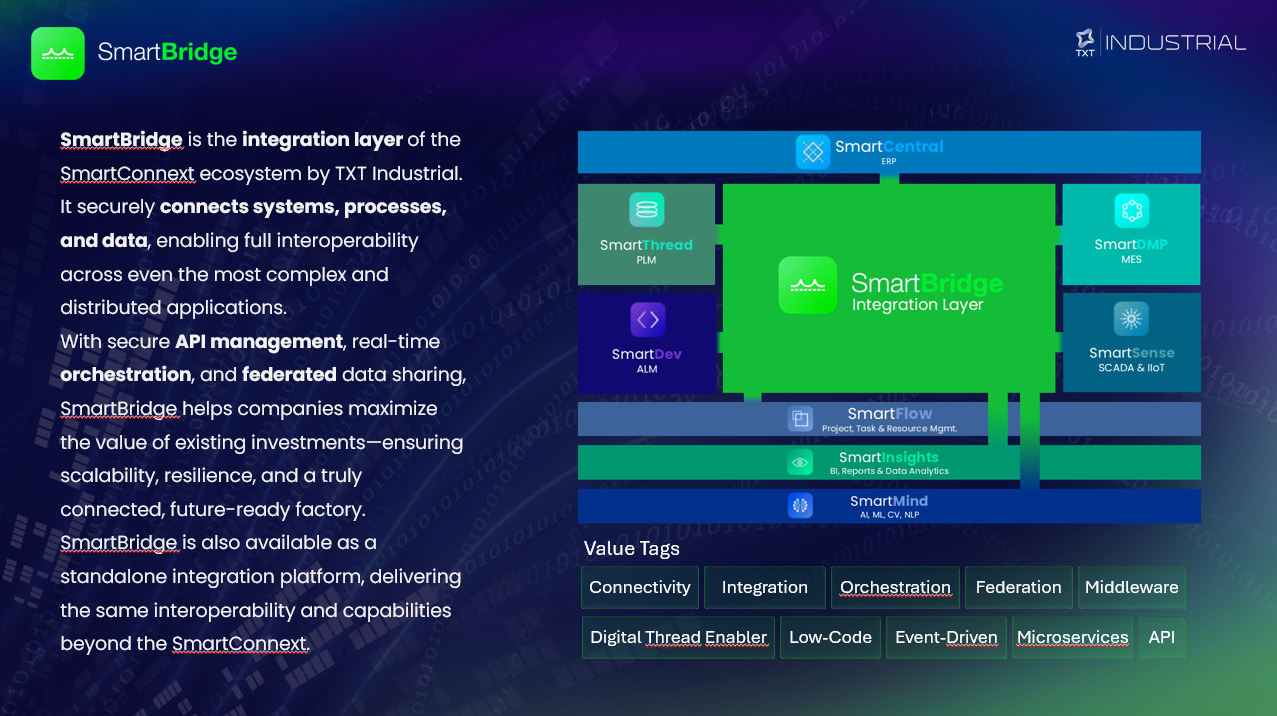1277x716 pixels.
Task: Click the SmartSense SCADA sun icon
Action: (1131, 318)
